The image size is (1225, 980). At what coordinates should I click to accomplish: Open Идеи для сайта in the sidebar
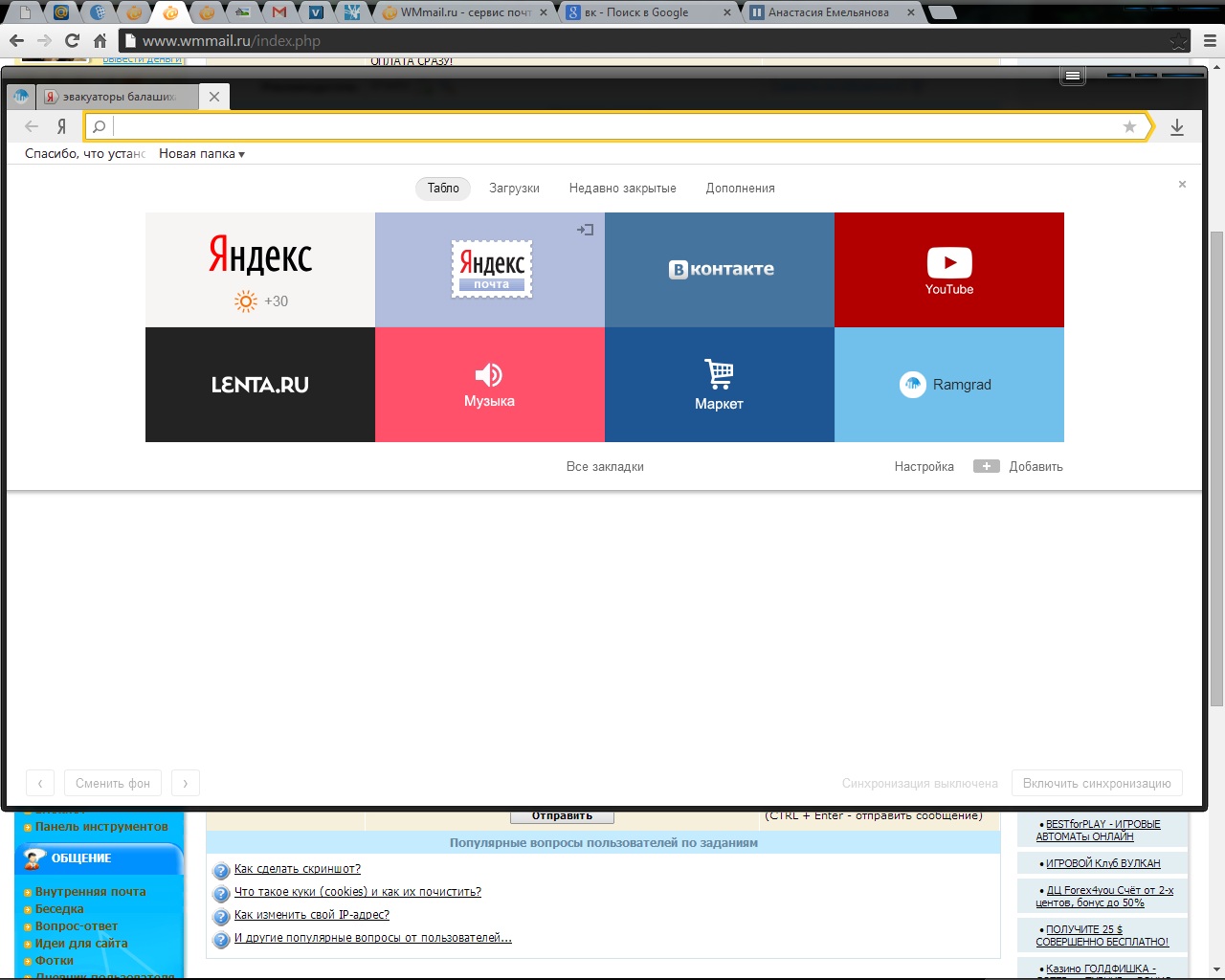(81, 944)
